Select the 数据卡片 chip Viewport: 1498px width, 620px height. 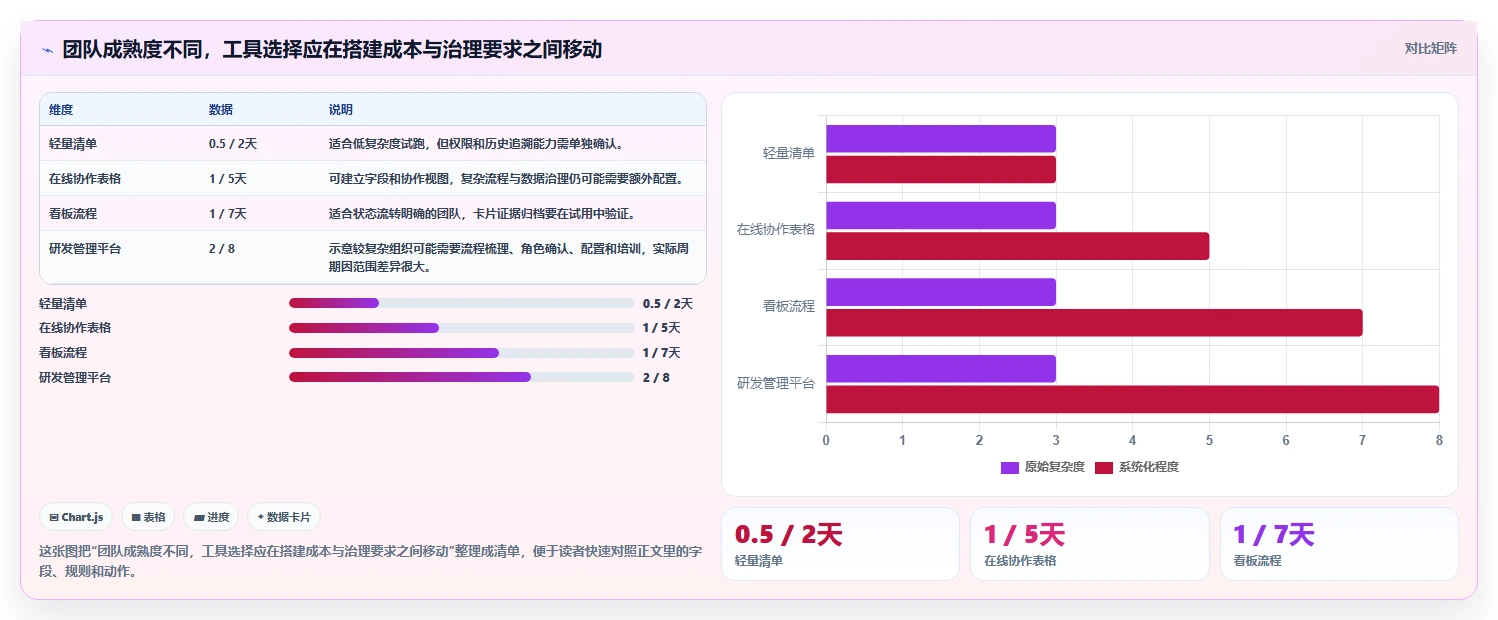tap(284, 517)
